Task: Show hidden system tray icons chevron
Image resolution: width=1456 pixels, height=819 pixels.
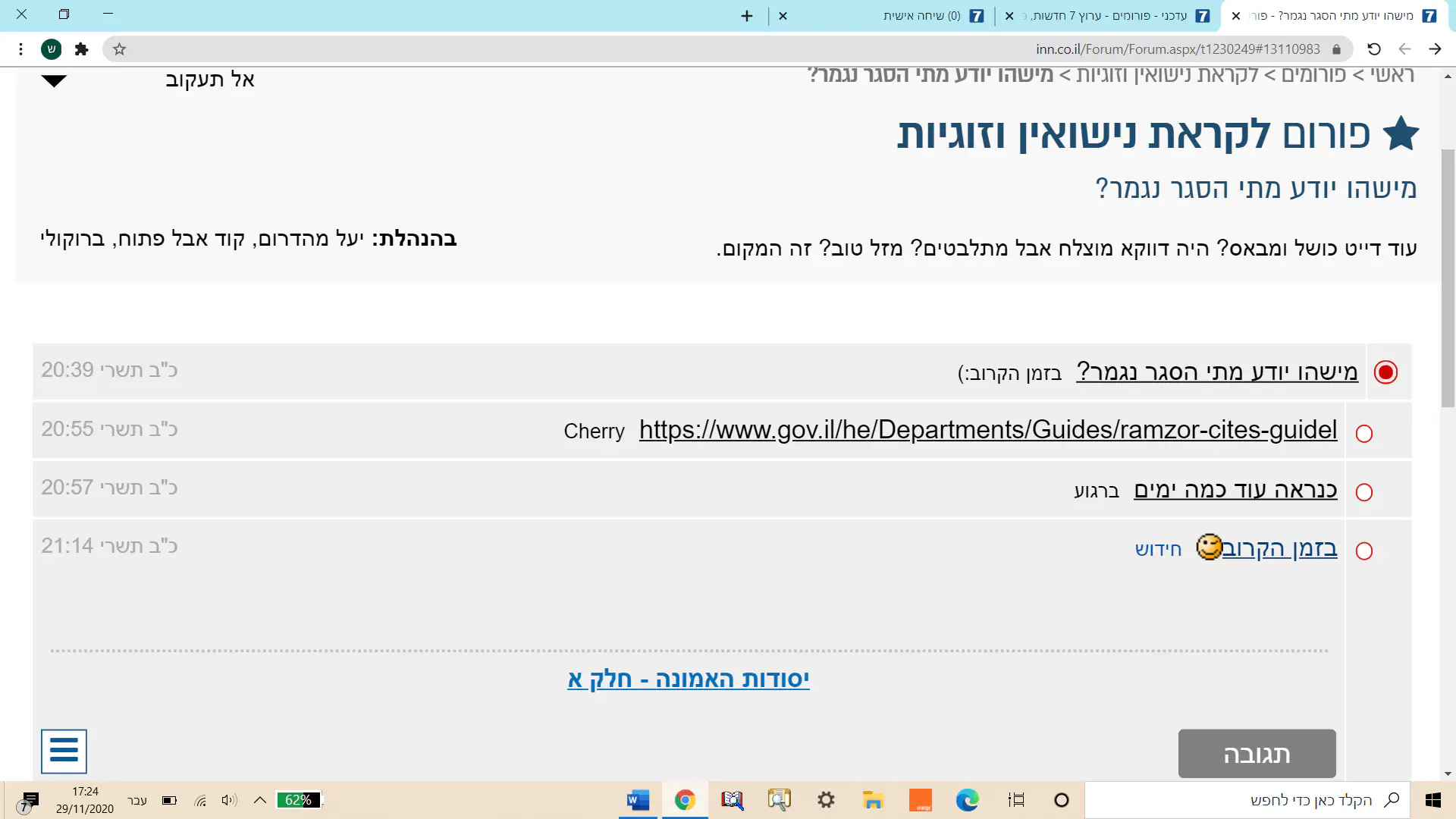Action: pos(259,800)
